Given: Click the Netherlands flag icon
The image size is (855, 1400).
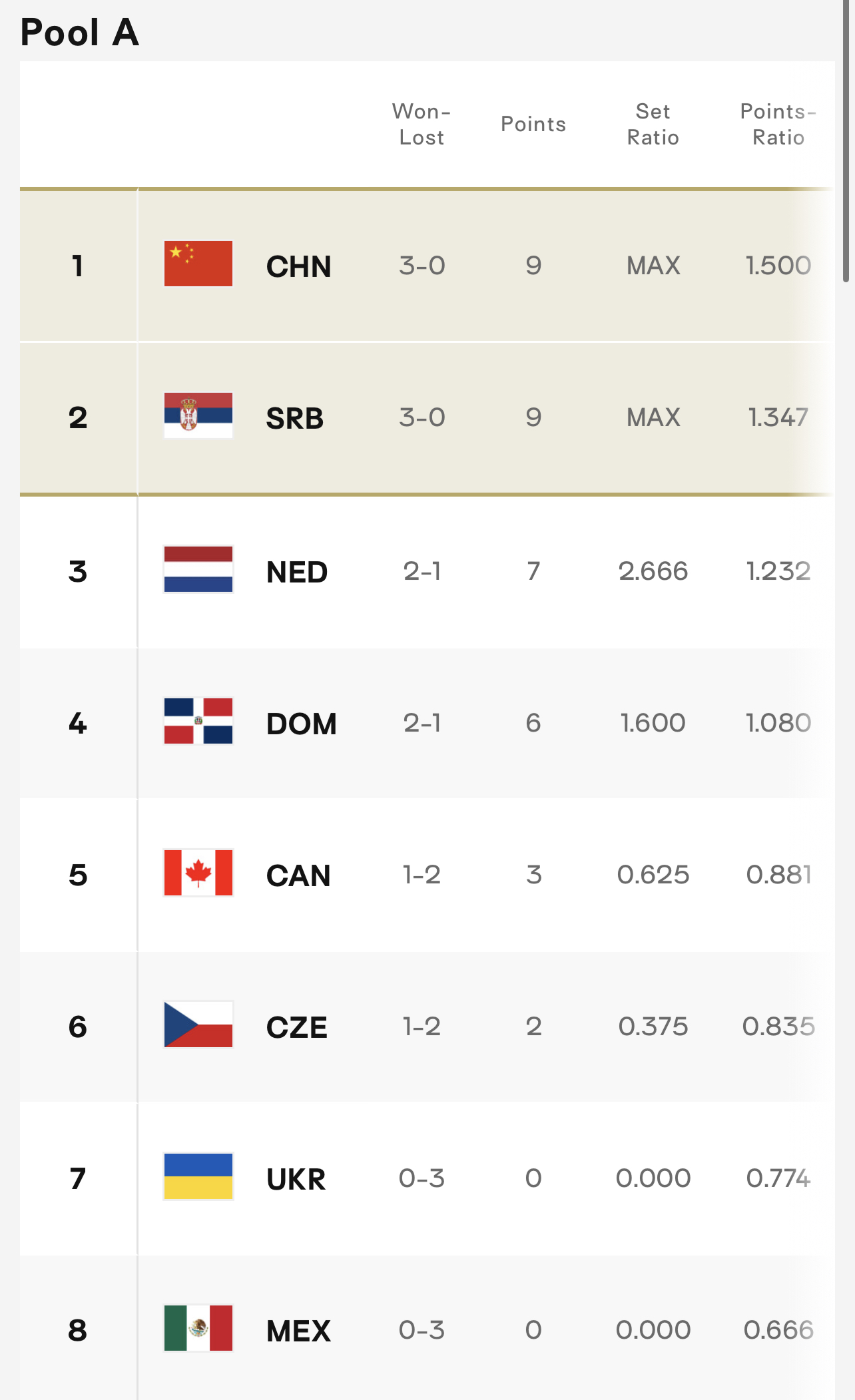Looking at the screenshot, I should pyautogui.click(x=198, y=570).
